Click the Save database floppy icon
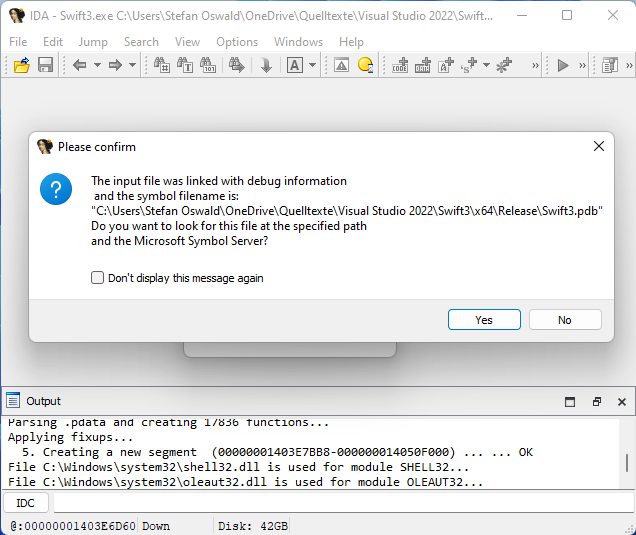Screen dimensions: 636x535 coord(45,65)
